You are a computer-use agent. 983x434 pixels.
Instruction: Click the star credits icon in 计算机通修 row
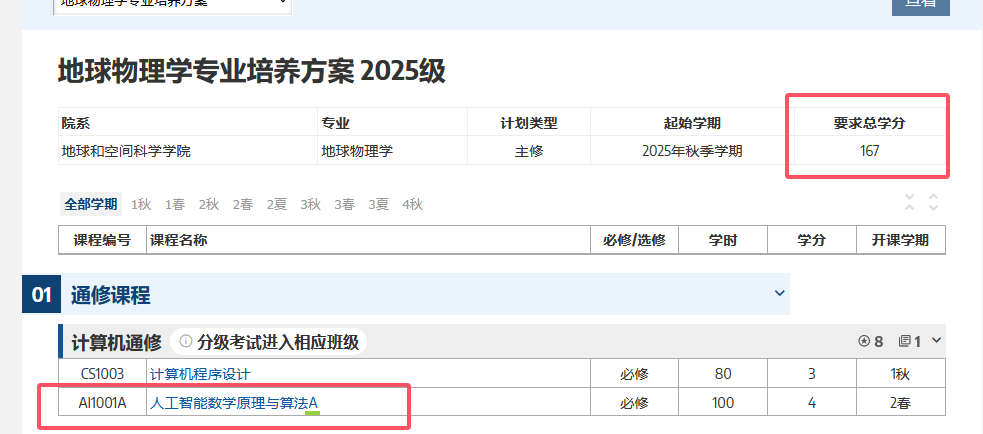864,342
